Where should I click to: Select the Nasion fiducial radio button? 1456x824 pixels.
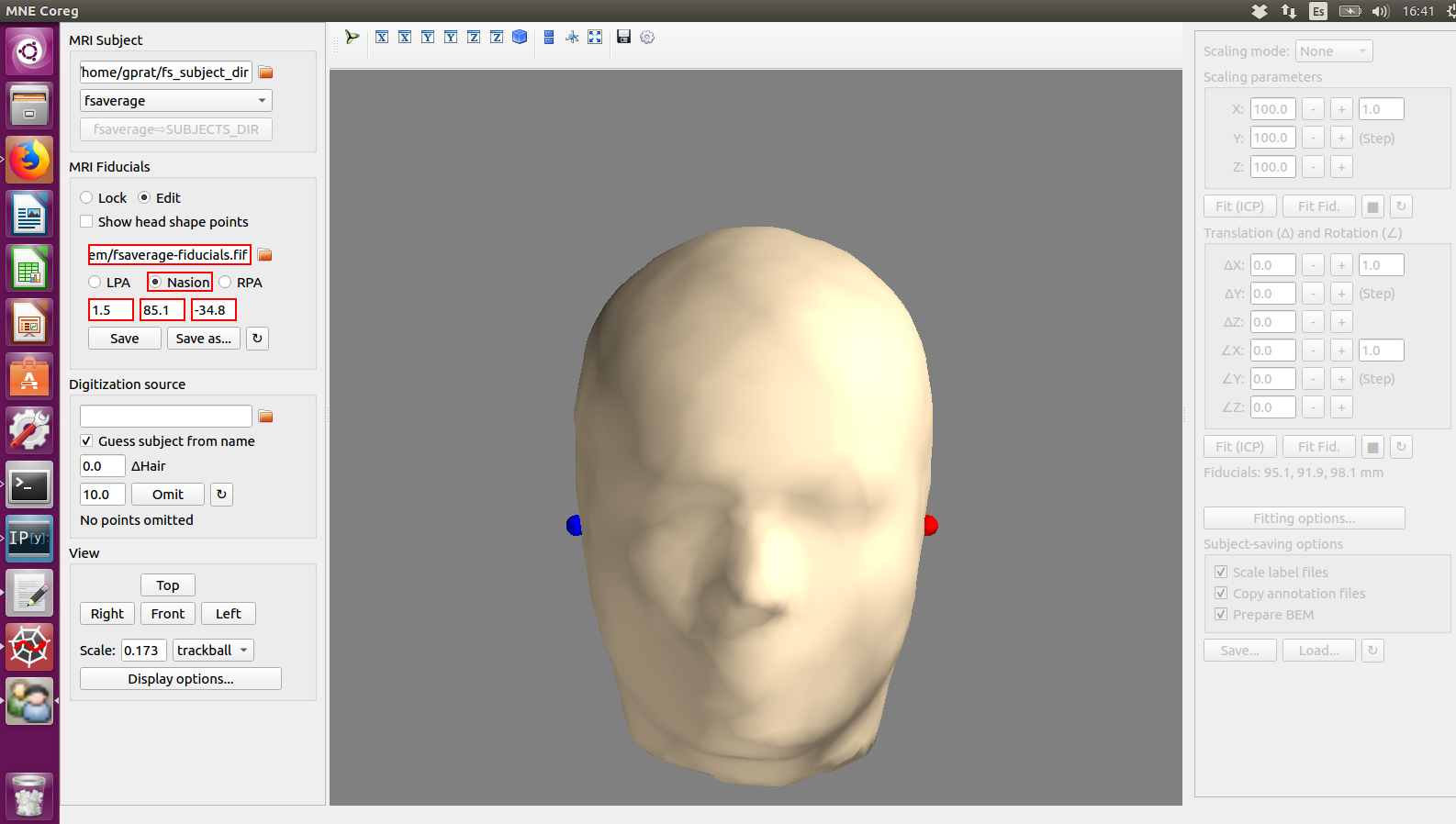click(155, 282)
